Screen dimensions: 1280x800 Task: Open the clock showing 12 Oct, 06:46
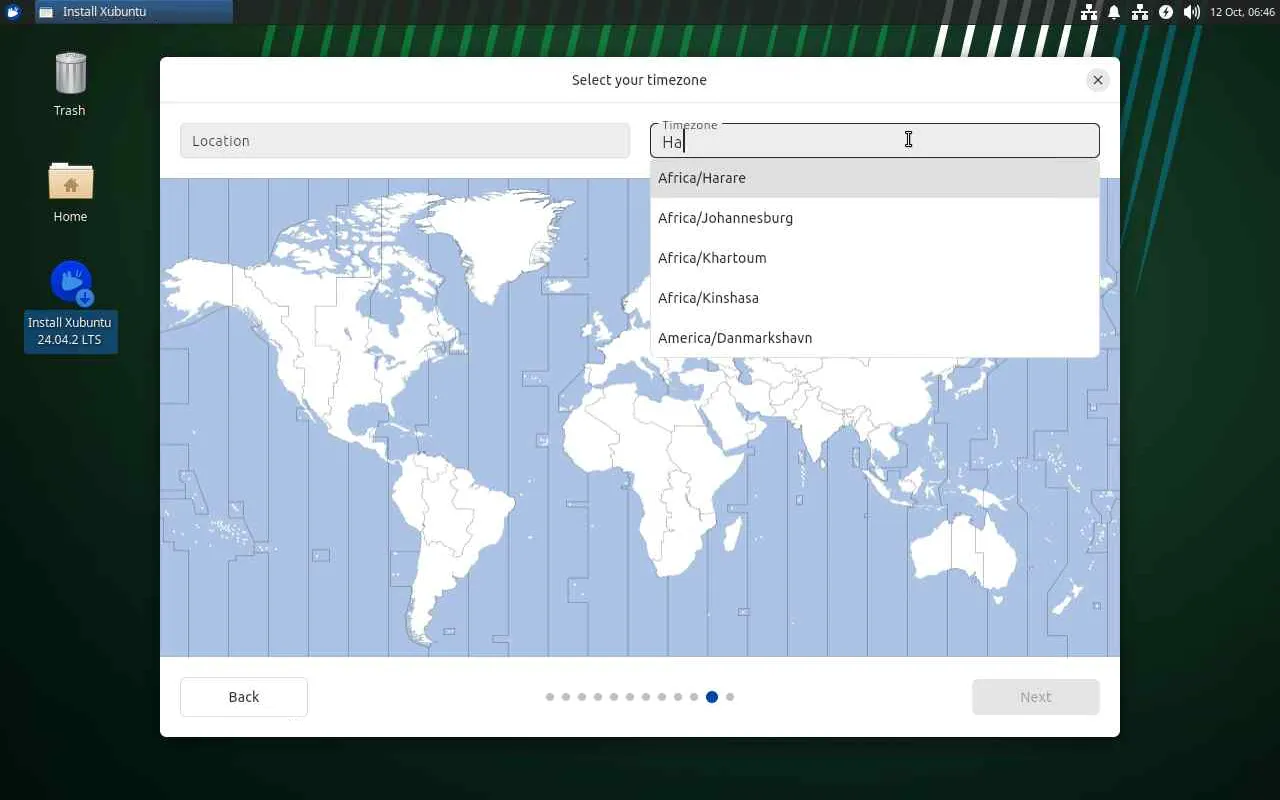pos(1242,12)
